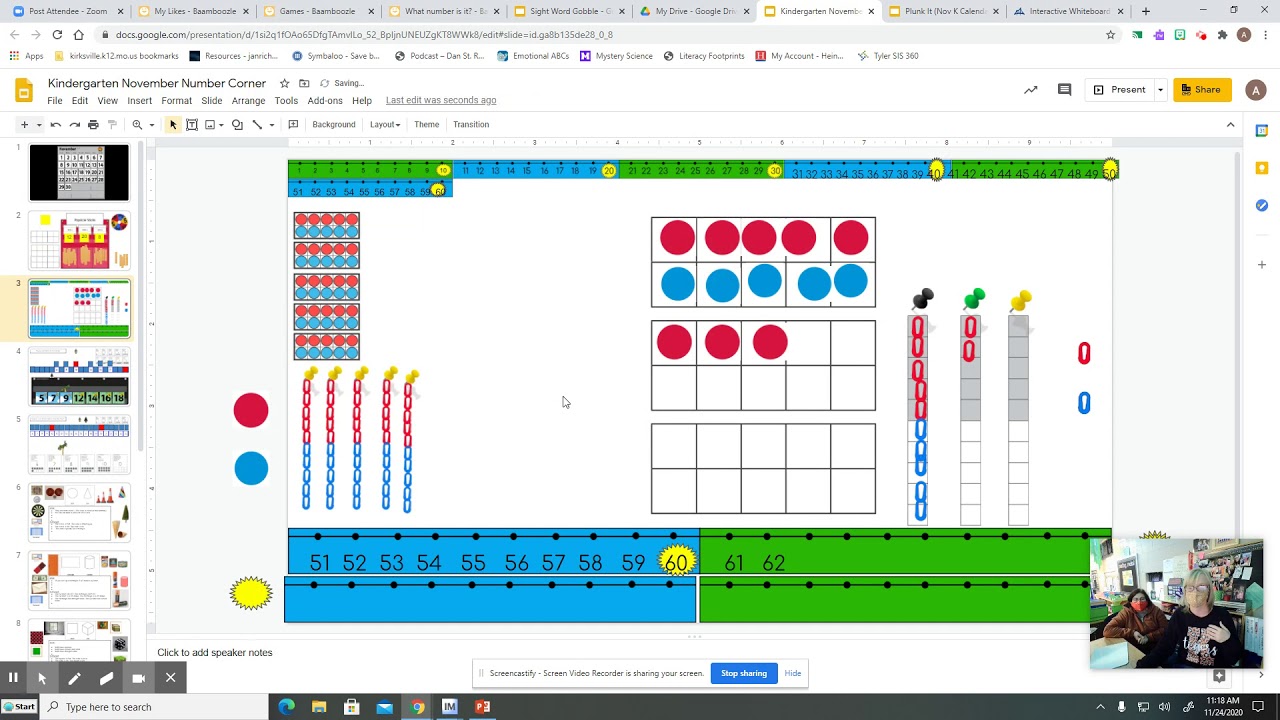Toggle the Screencastify webcam camera
The height and width of the screenshot is (720, 1280).
[x=138, y=678]
